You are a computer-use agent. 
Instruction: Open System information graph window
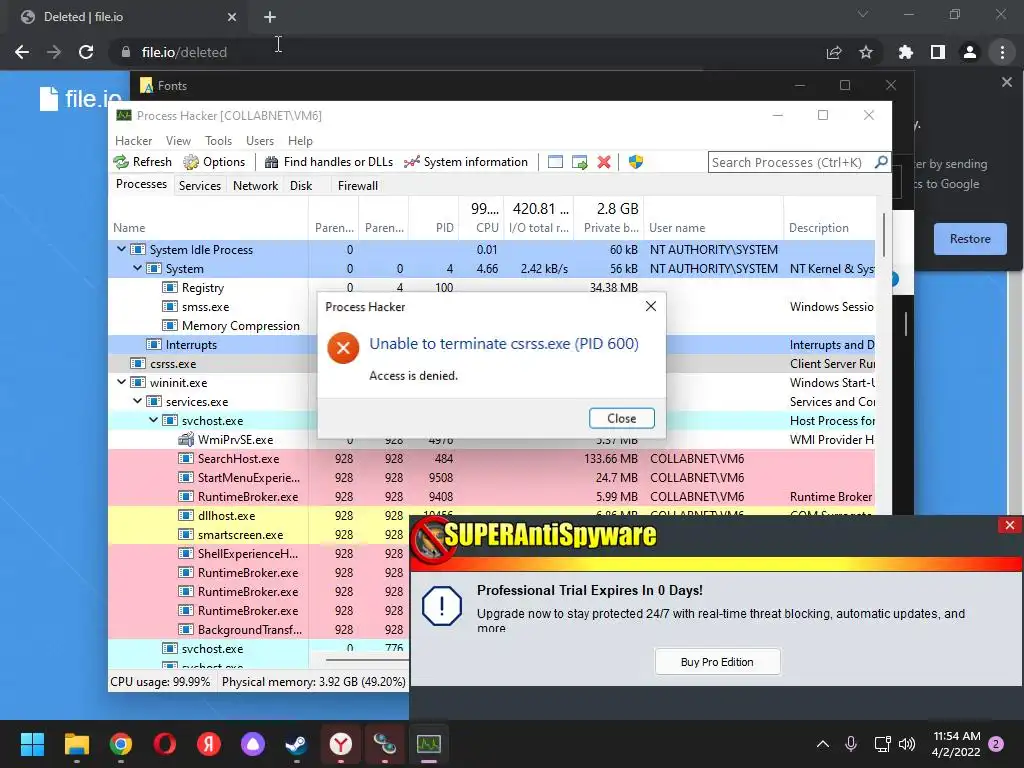tap(466, 162)
